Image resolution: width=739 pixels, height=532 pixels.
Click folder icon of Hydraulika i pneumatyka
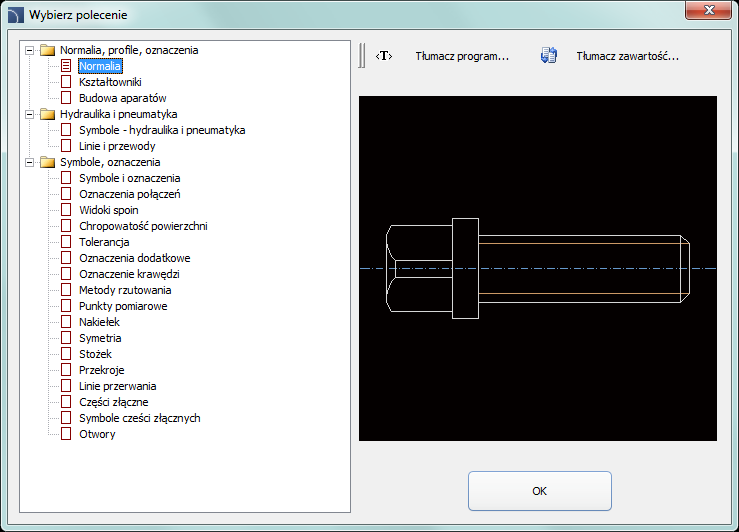48,114
